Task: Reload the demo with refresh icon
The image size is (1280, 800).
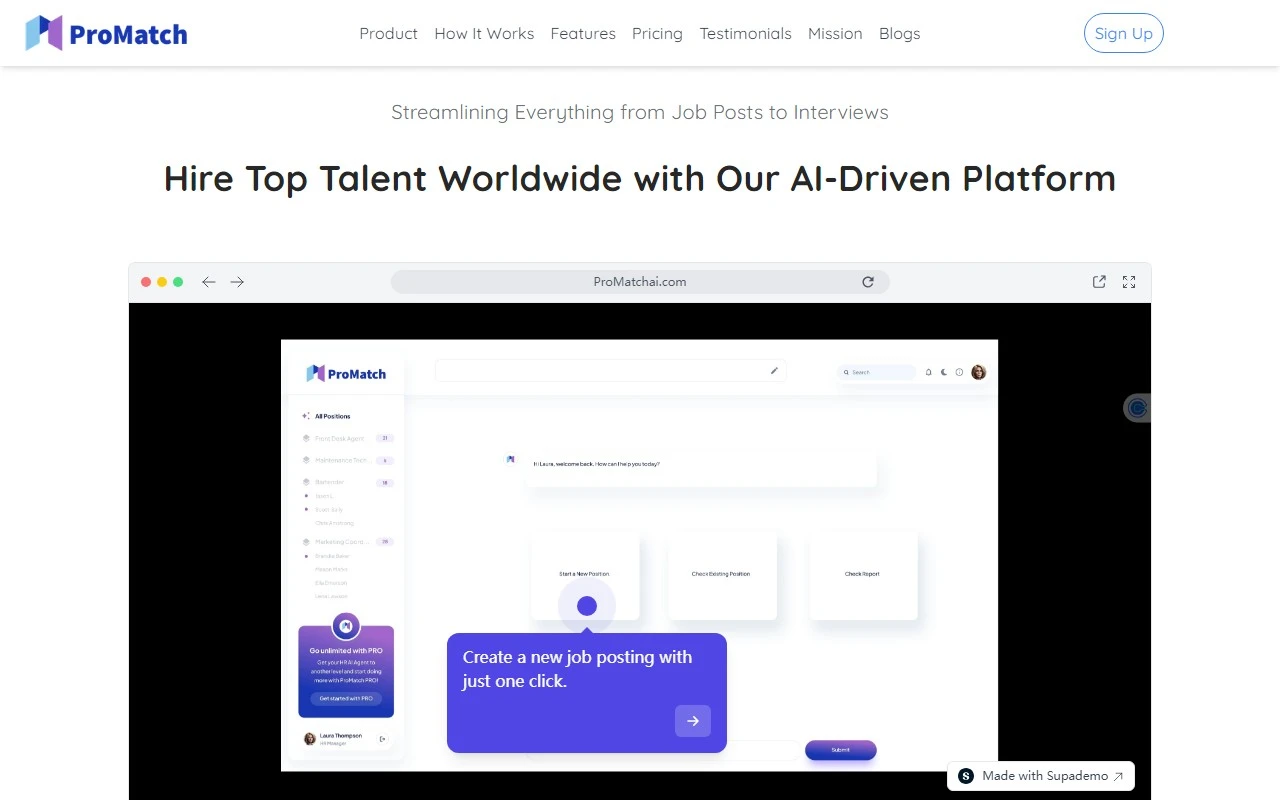Action: 868,282
